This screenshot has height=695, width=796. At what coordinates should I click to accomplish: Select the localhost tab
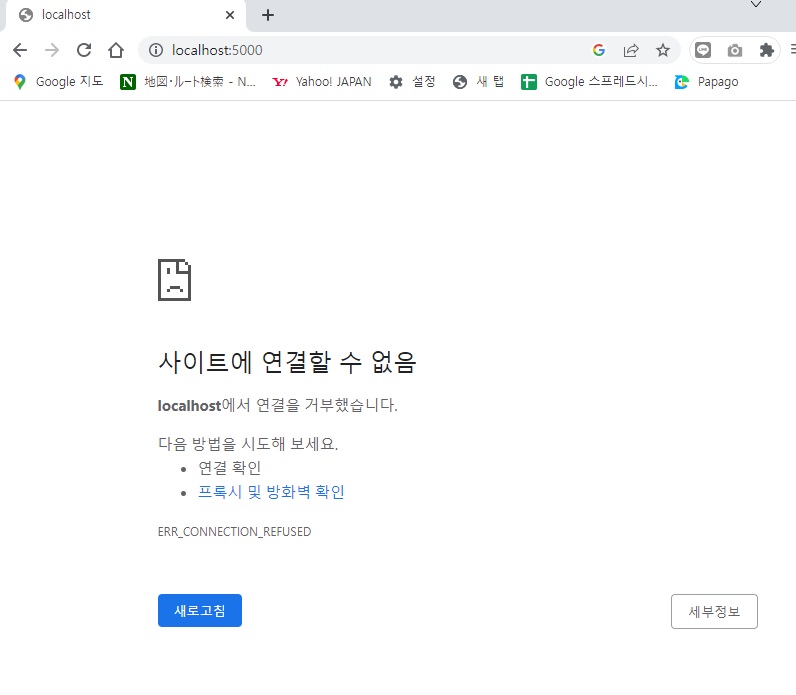126,15
